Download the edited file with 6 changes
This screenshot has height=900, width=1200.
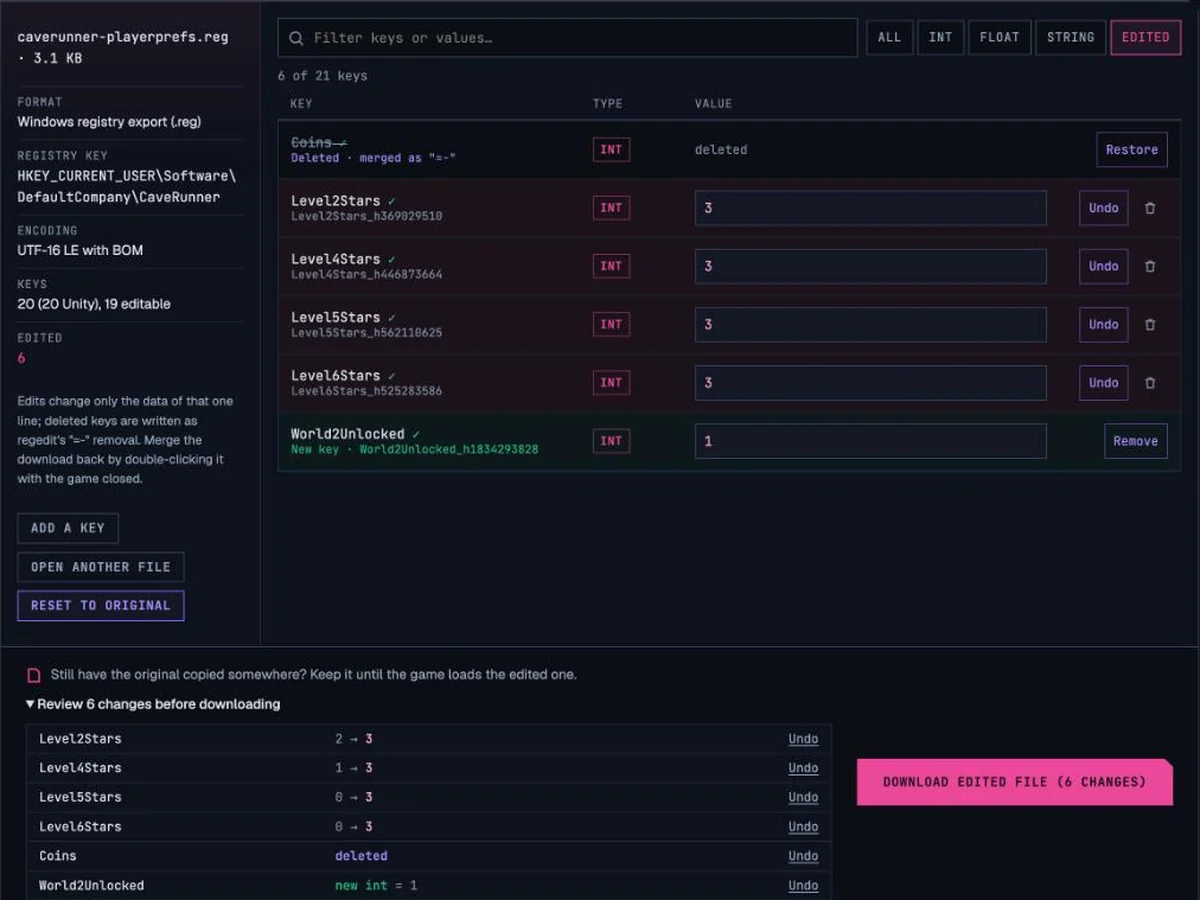tap(1014, 782)
